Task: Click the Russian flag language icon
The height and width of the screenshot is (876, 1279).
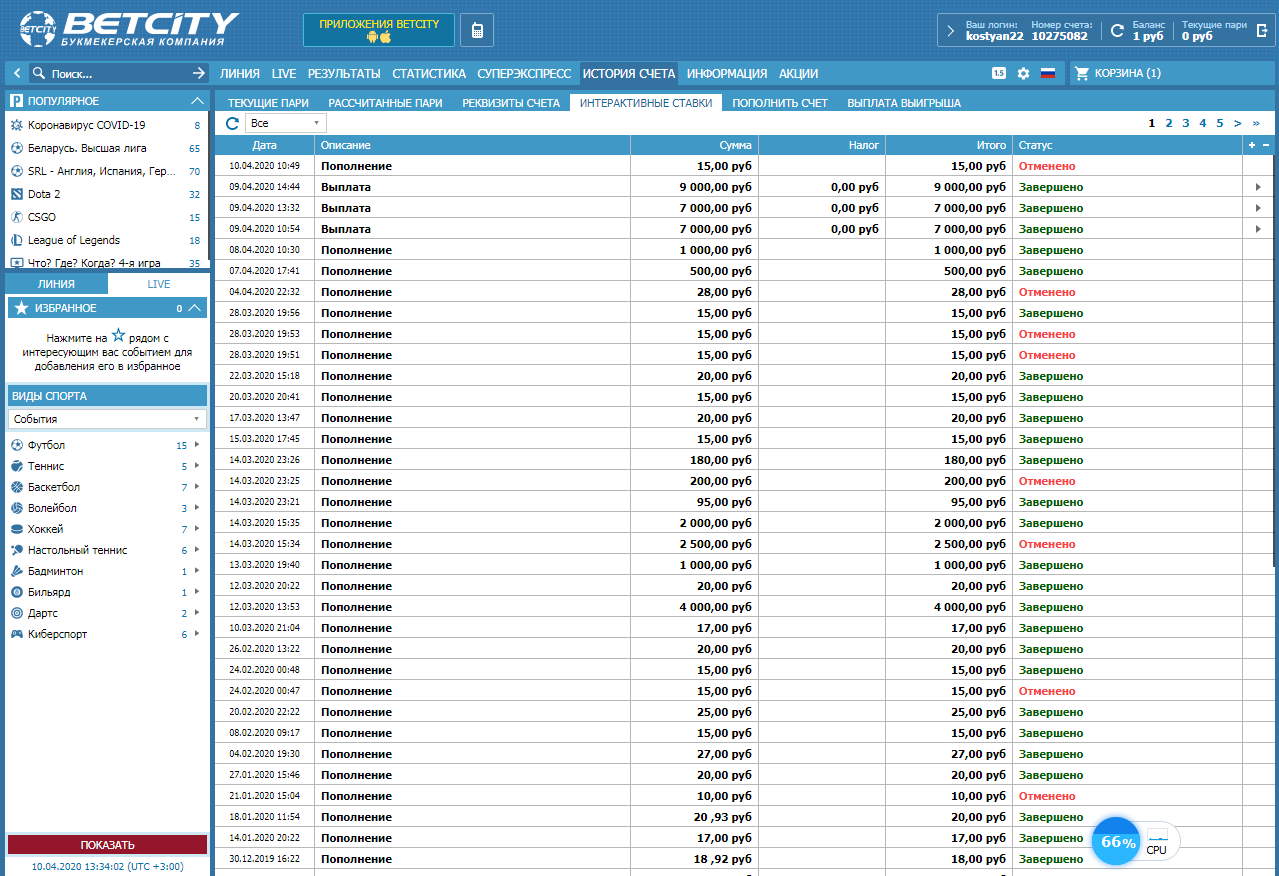Action: pos(1048,73)
